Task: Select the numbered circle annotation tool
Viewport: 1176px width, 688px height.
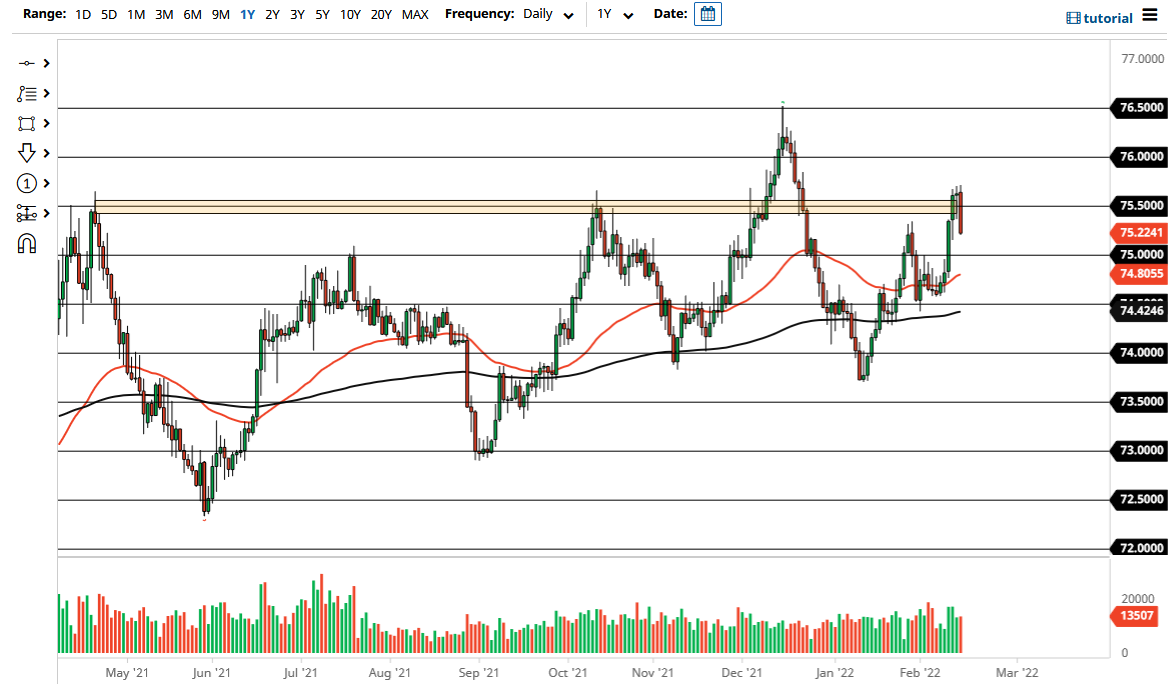Action: point(27,183)
